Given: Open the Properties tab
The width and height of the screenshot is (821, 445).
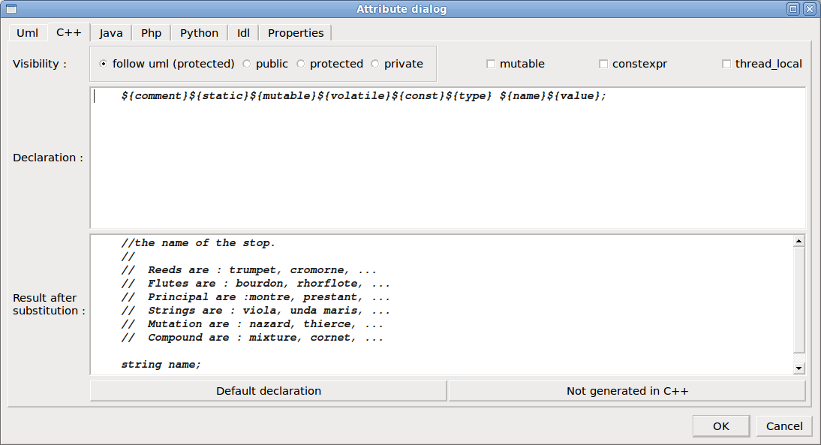Looking at the screenshot, I should [x=296, y=33].
